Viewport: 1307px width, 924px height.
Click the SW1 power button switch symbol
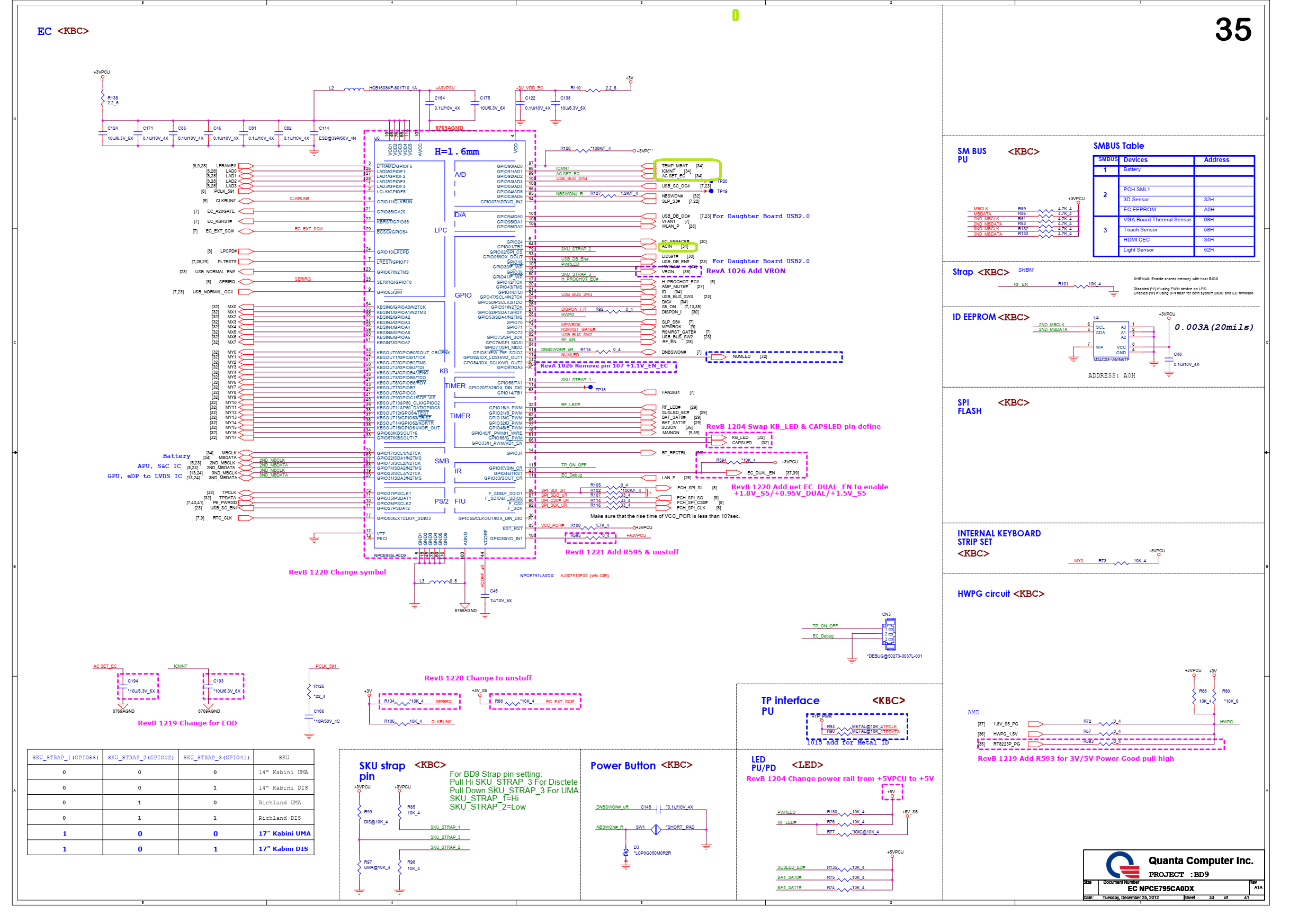tap(656, 830)
